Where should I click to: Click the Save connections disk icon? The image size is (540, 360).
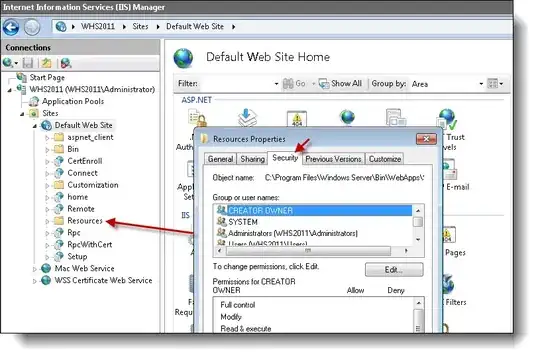[x=28, y=63]
